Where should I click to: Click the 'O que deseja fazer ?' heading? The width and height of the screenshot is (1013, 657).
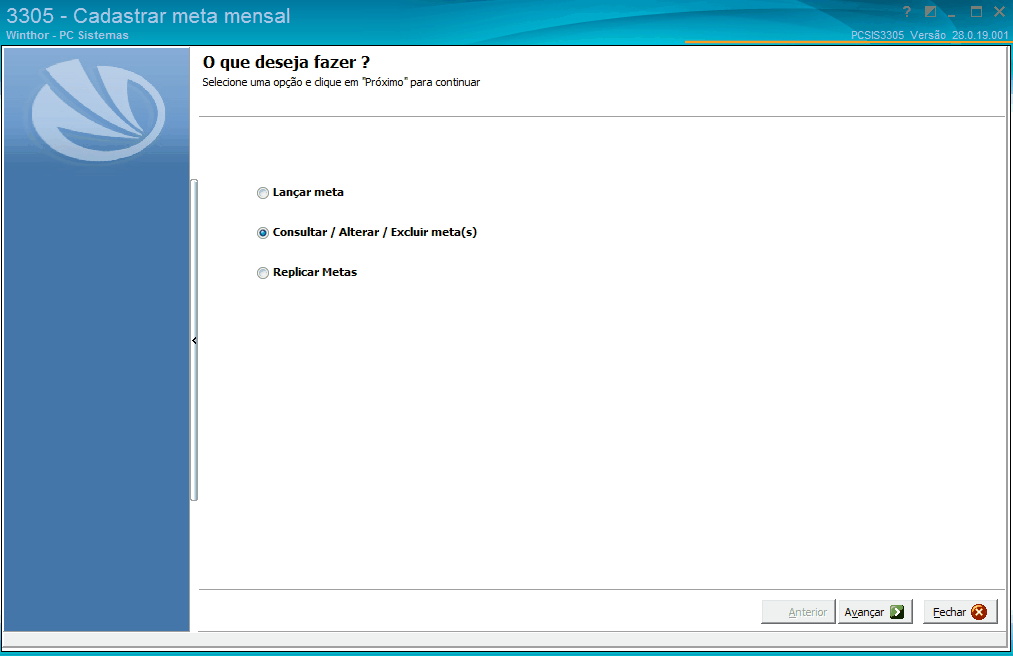(x=286, y=63)
